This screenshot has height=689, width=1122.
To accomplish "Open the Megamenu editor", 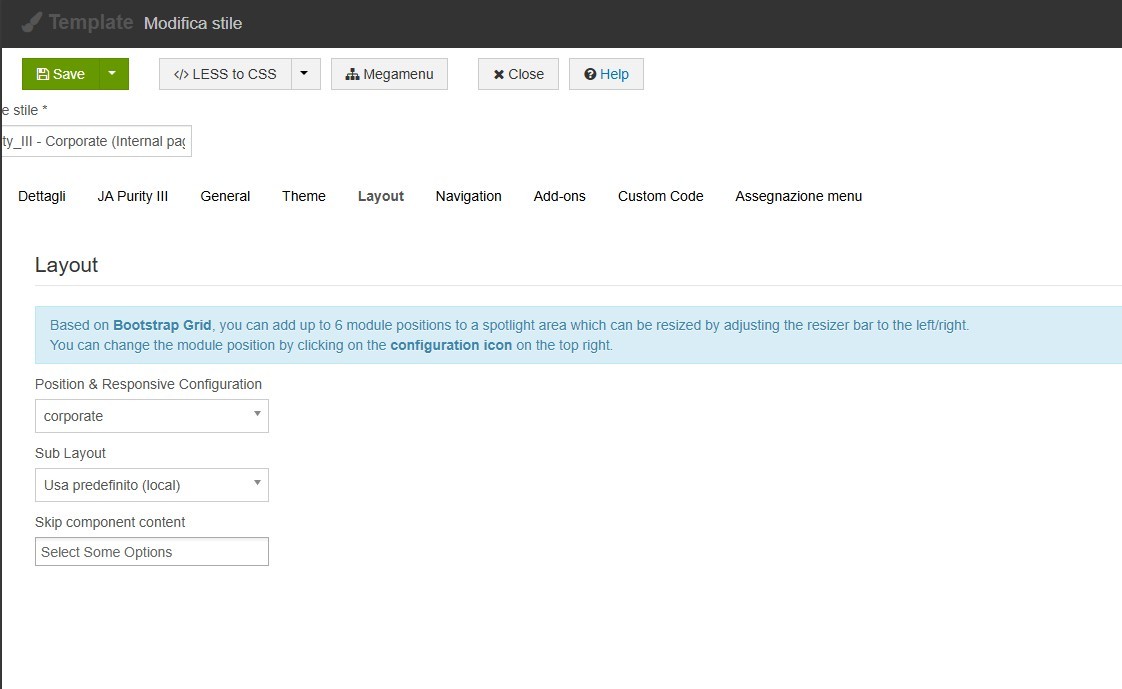I will (389, 74).
